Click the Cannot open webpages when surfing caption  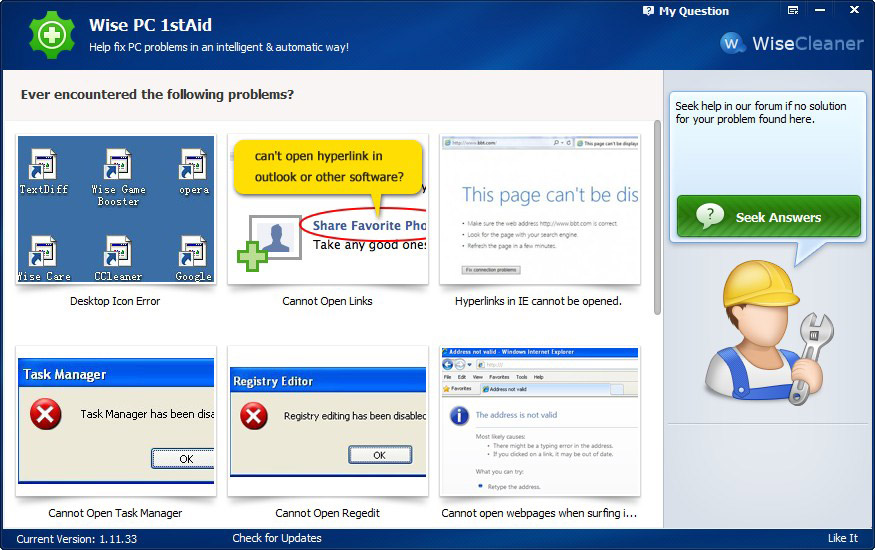tap(539, 513)
